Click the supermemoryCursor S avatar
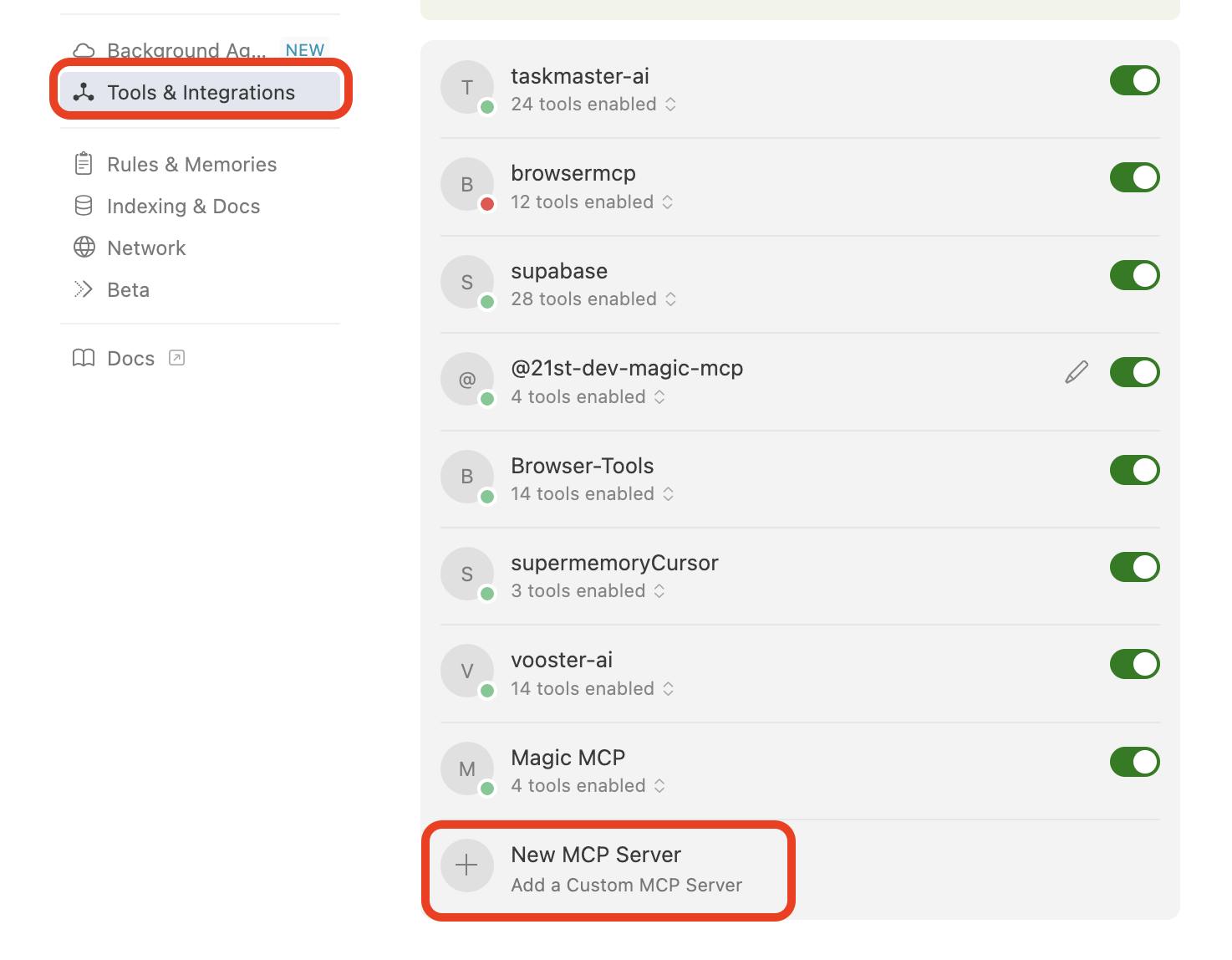Screen dimensions: 1232x960 [467, 574]
